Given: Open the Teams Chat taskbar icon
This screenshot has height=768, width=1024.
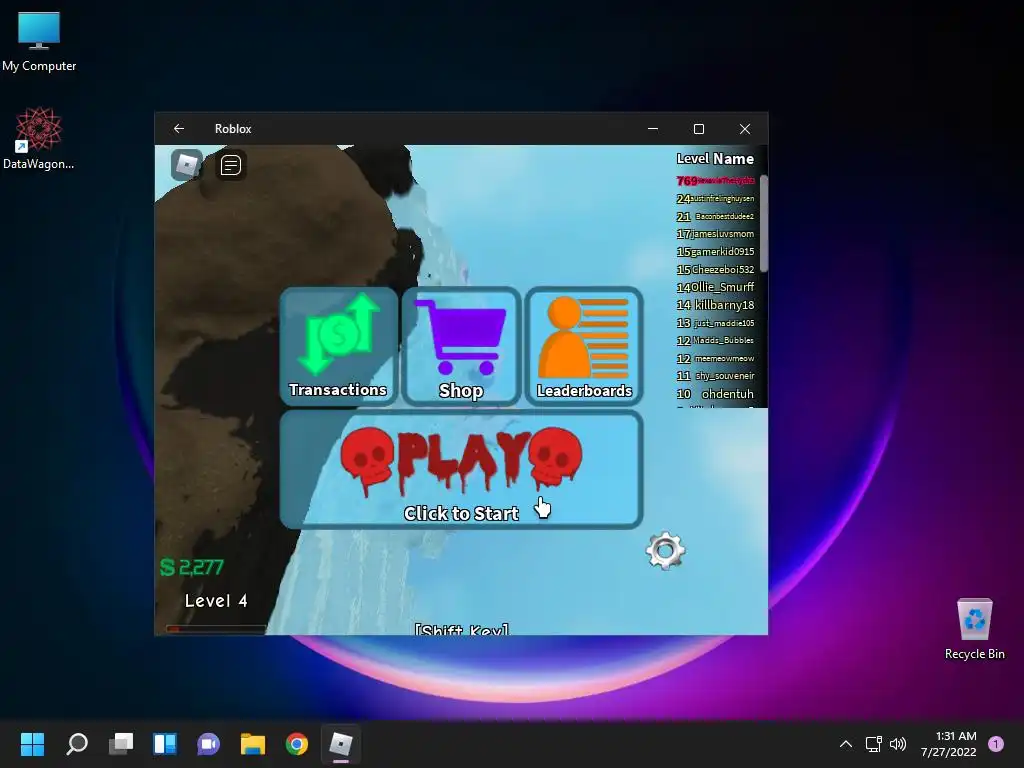Looking at the screenshot, I should [x=209, y=744].
